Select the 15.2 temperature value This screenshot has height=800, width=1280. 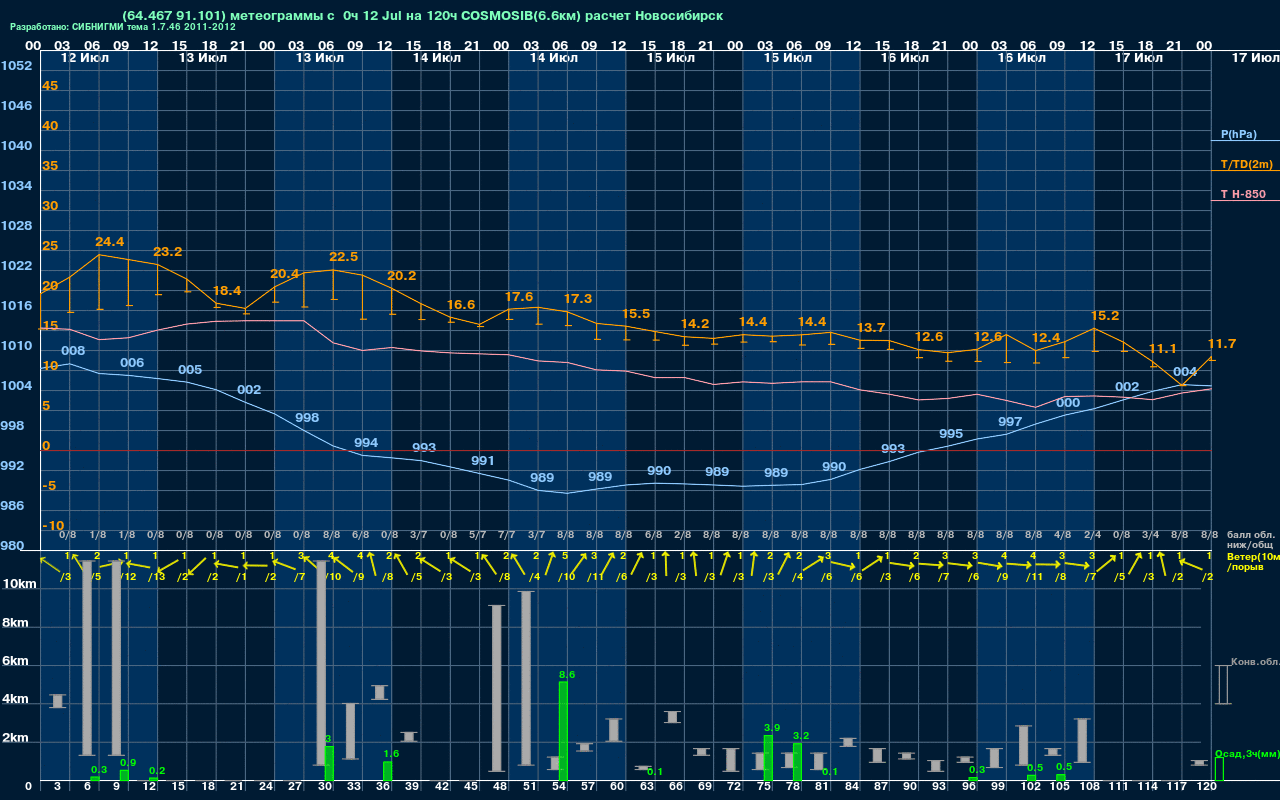tap(1105, 316)
